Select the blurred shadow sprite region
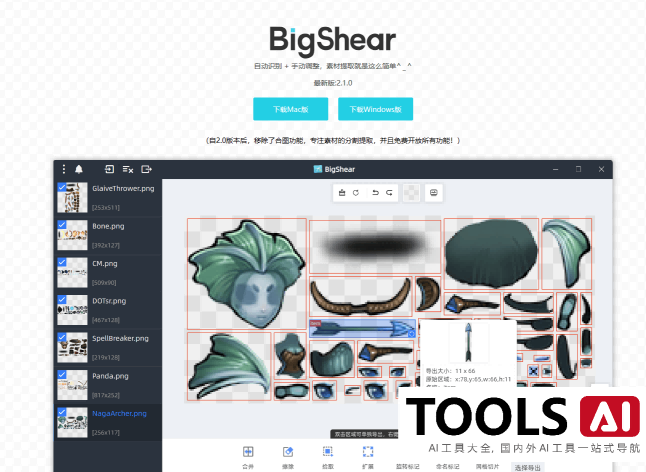646x472 pixels. click(375, 247)
